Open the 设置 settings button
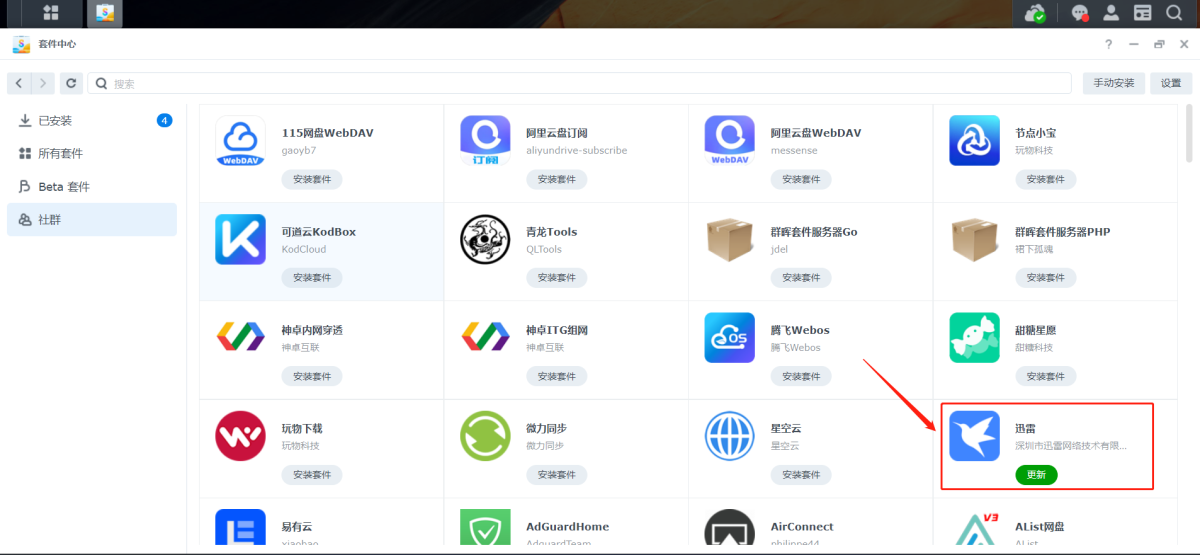 click(1171, 83)
